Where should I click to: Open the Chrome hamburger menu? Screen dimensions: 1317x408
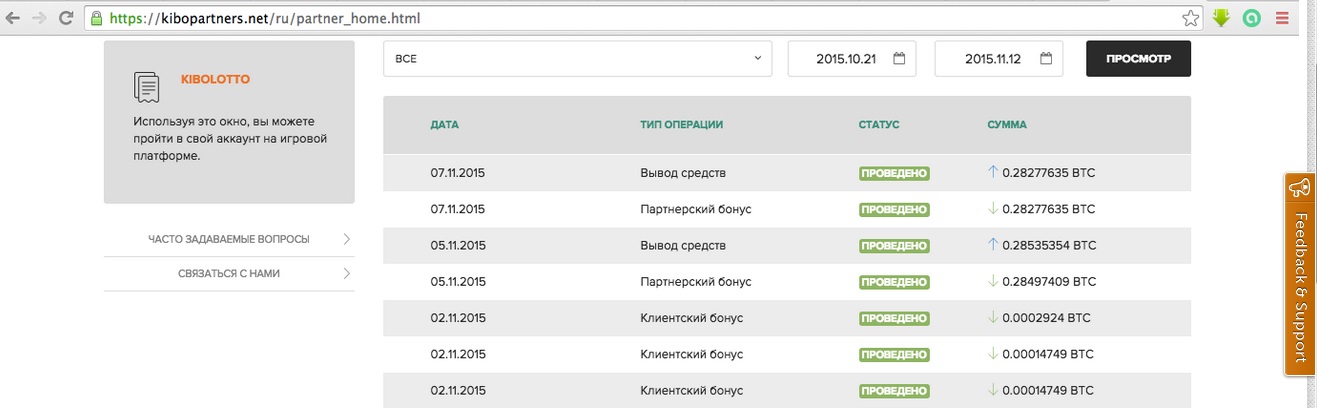click(x=1282, y=18)
